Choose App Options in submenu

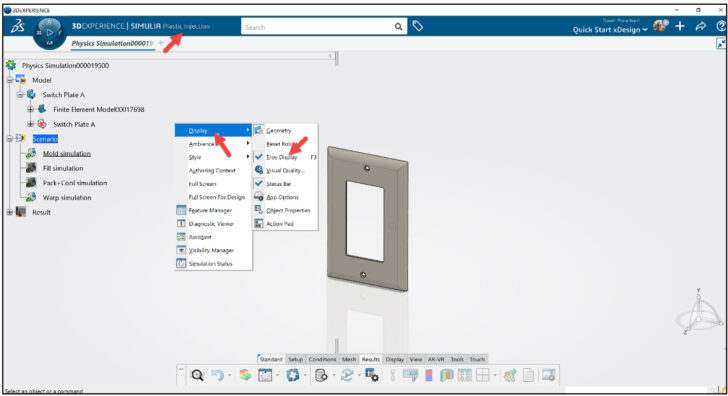tap(286, 197)
